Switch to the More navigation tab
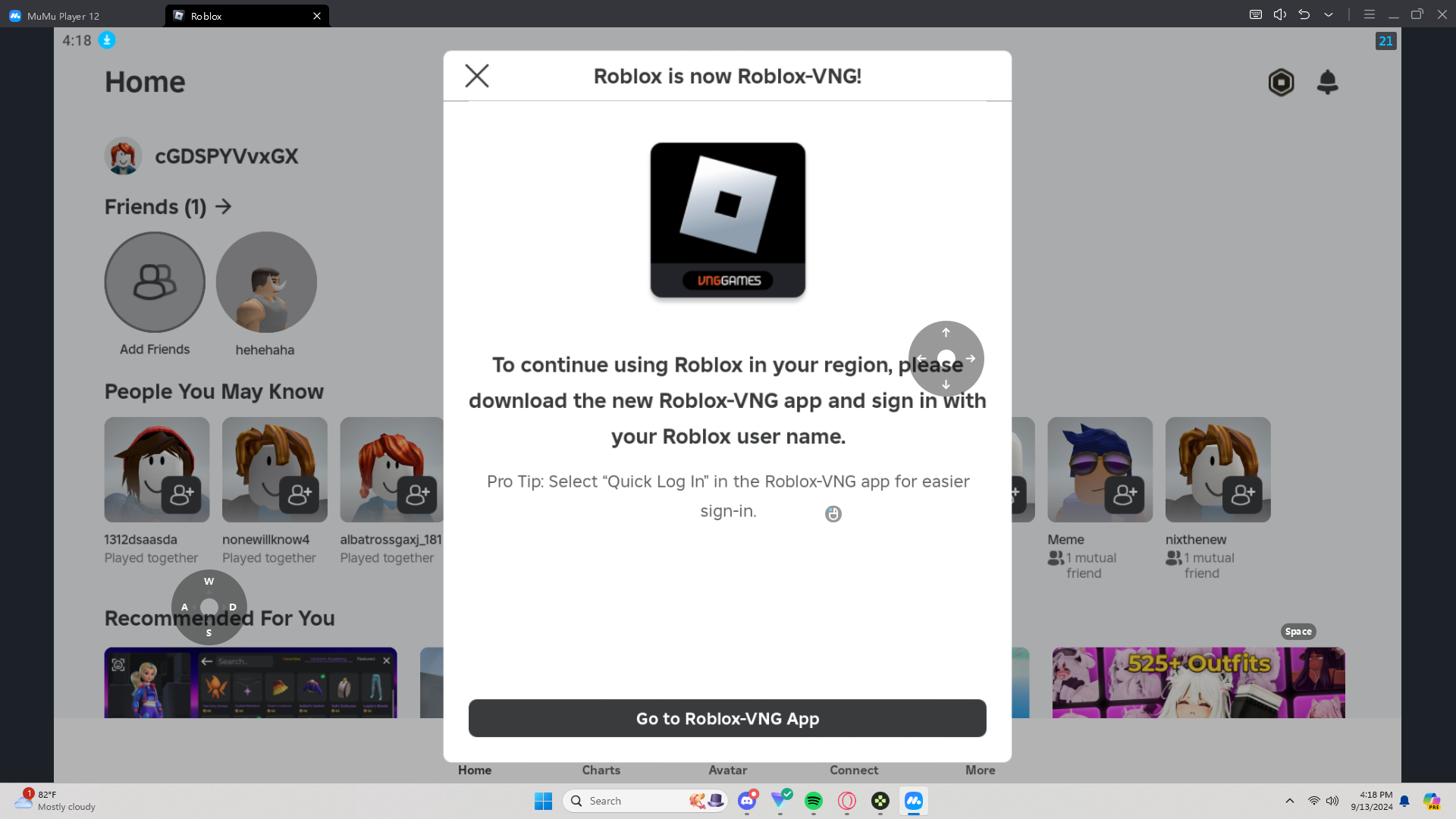 coord(981,770)
